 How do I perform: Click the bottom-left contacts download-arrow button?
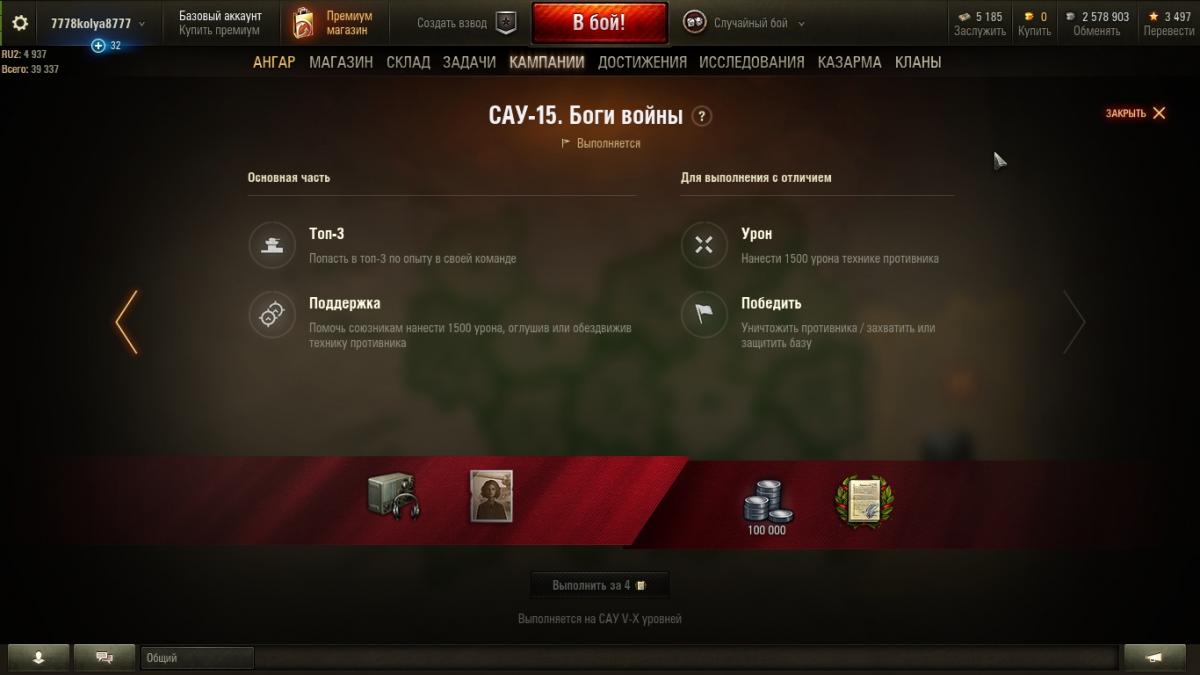click(39, 657)
